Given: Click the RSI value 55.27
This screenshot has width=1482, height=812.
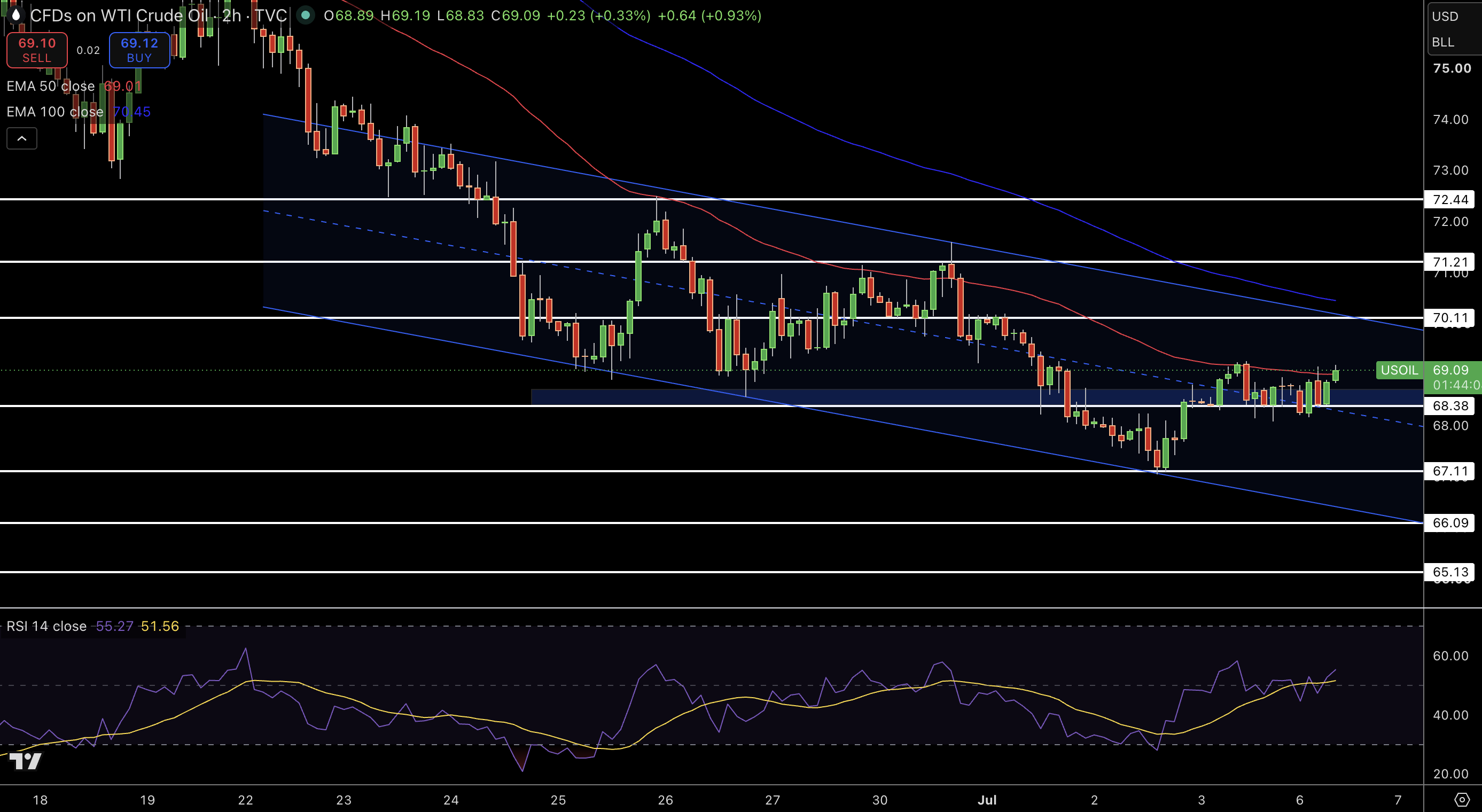Looking at the screenshot, I should pyautogui.click(x=114, y=626).
